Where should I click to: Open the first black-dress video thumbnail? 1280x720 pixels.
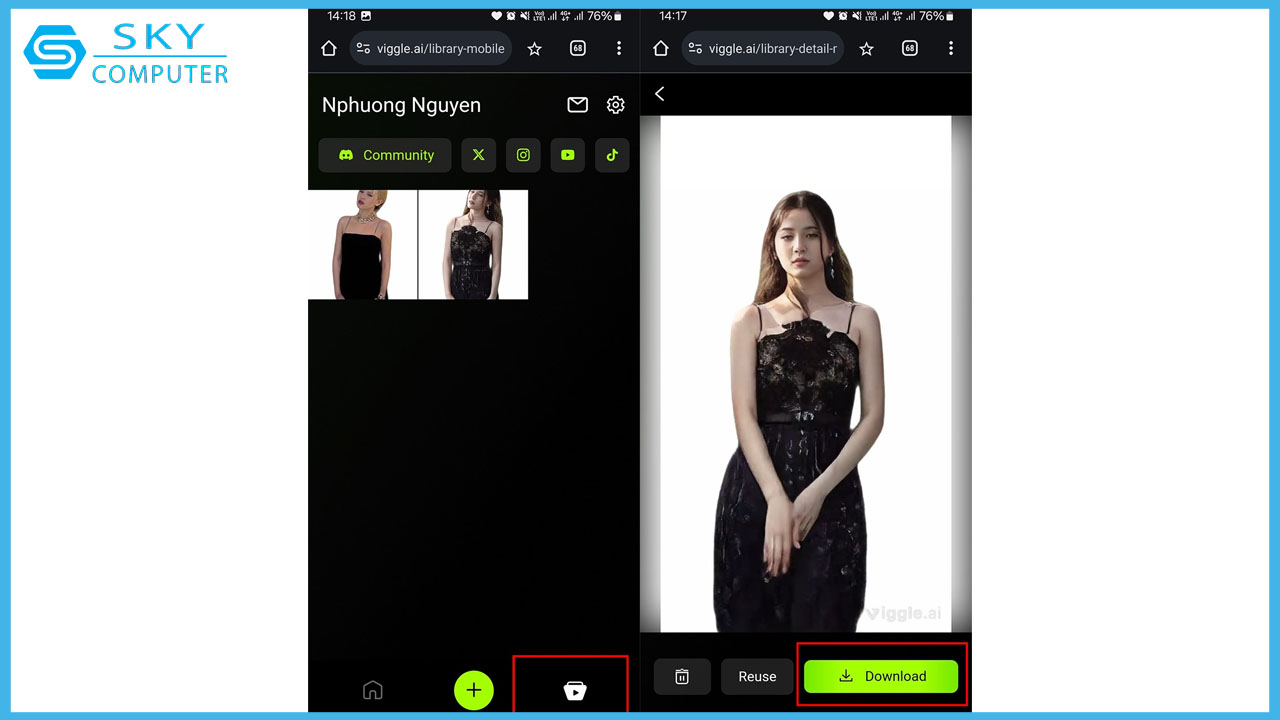(362, 244)
